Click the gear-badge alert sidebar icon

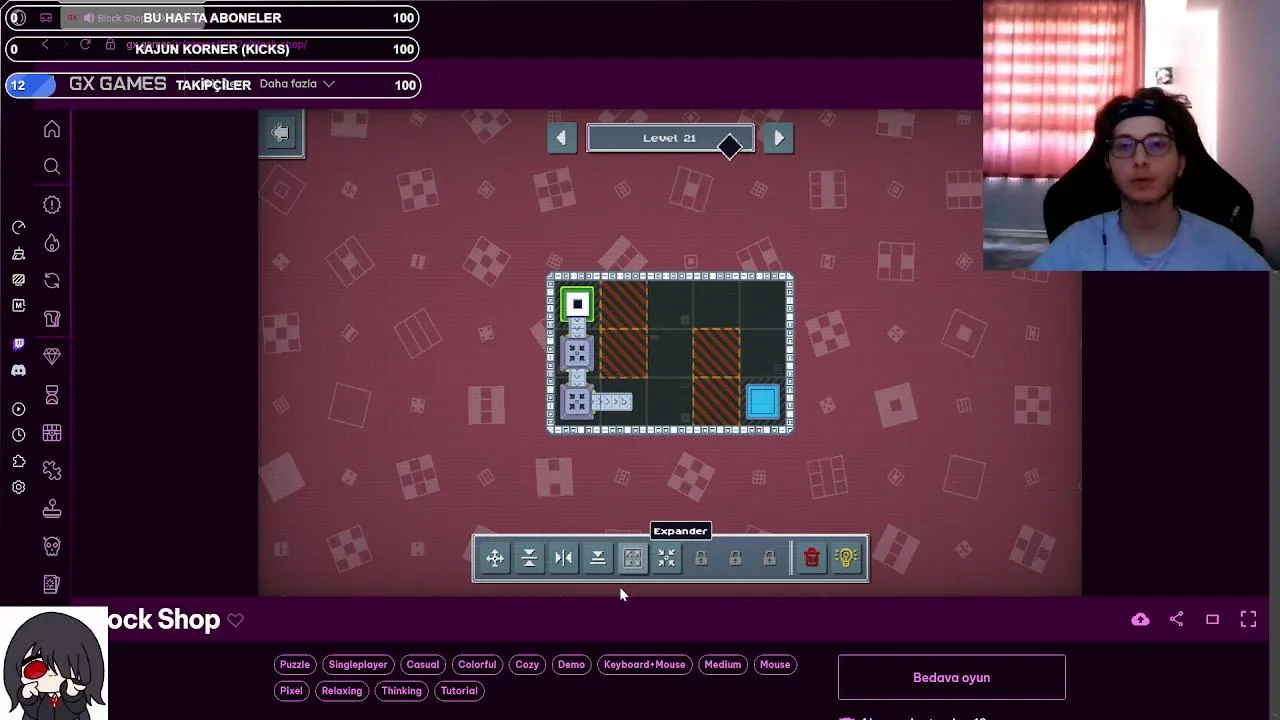pos(52,205)
